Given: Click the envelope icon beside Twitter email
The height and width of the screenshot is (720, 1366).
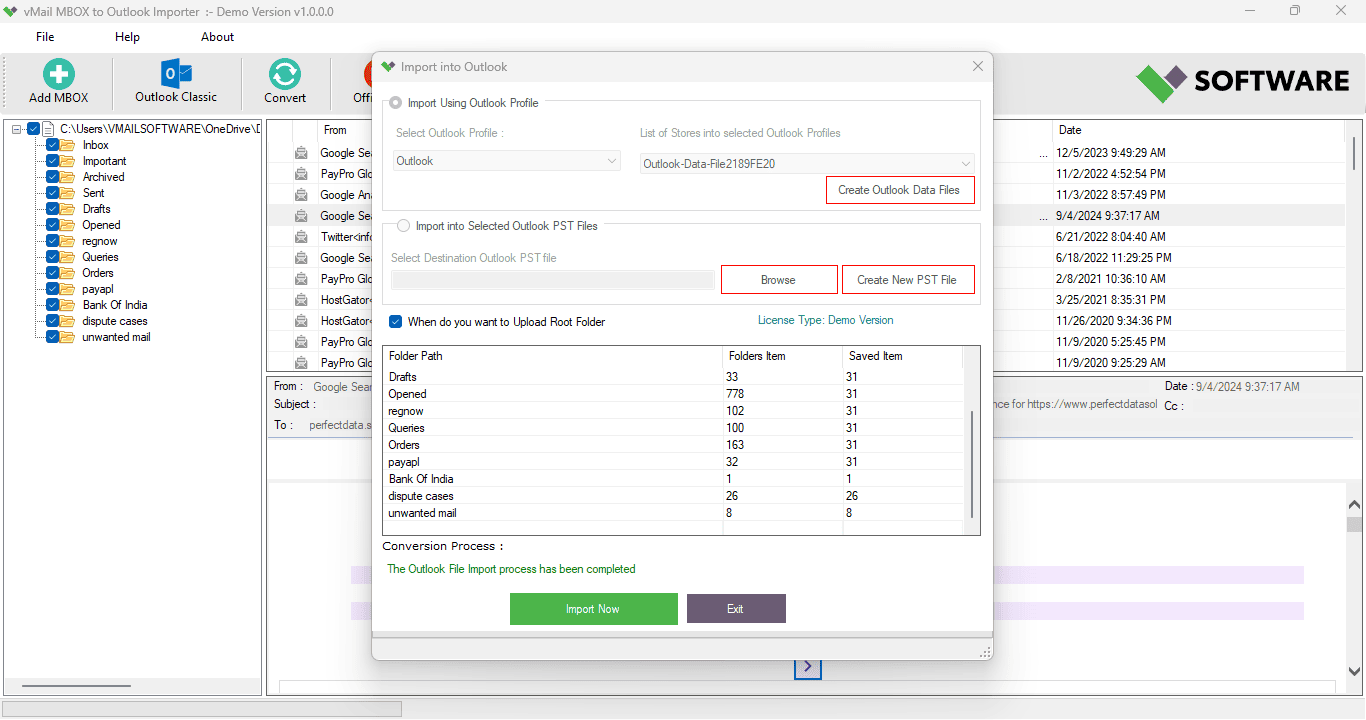Looking at the screenshot, I should pyautogui.click(x=301, y=237).
